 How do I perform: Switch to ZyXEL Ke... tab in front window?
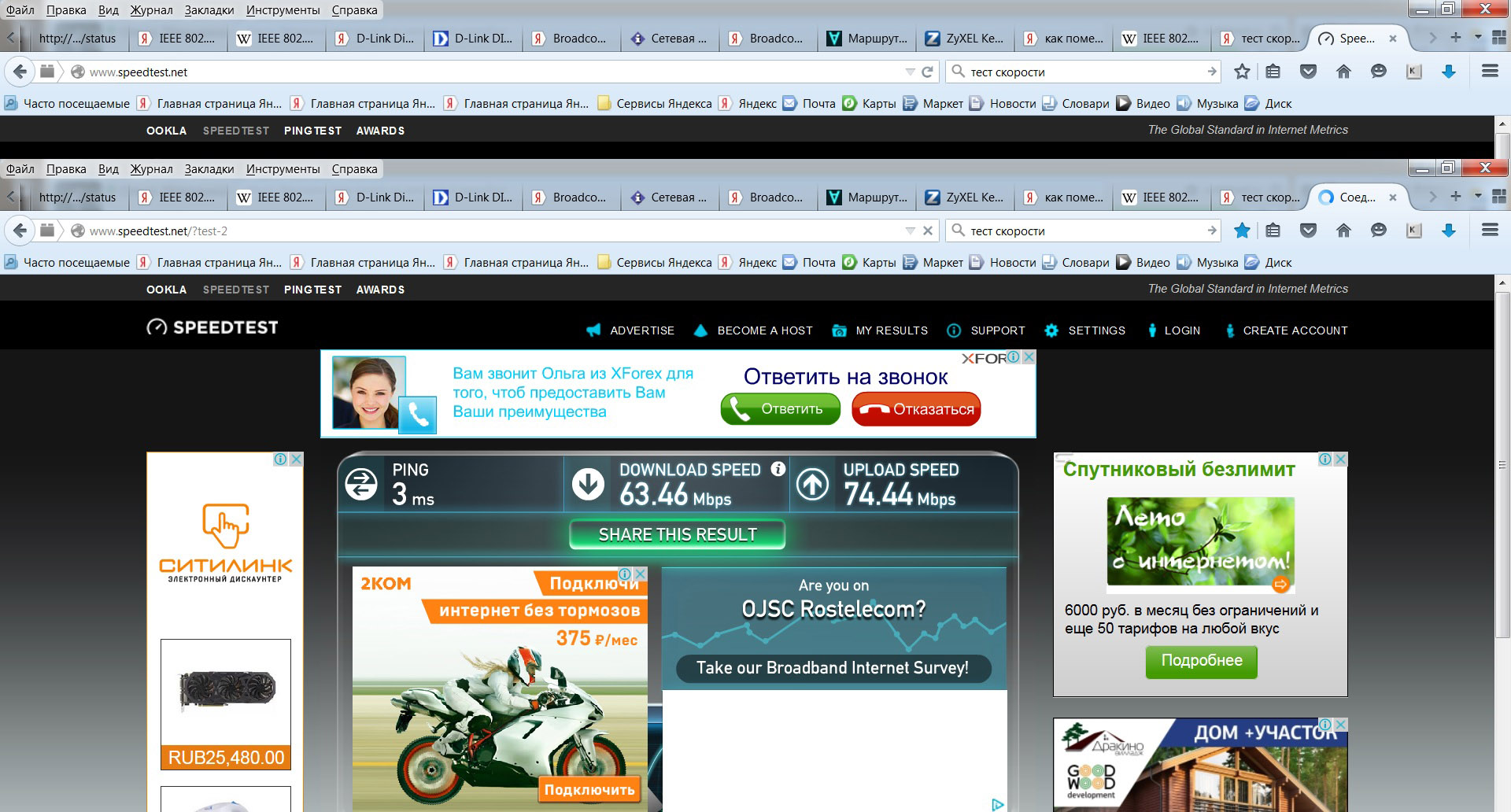coord(965,197)
